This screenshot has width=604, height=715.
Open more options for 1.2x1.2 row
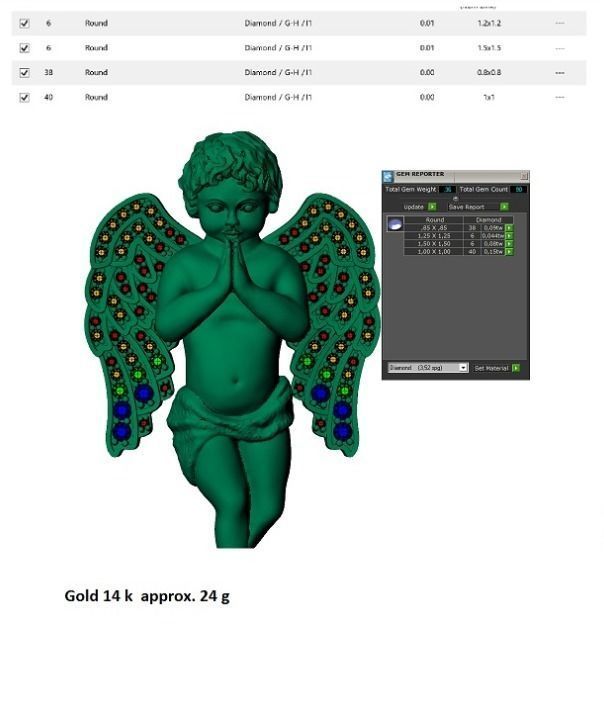click(x=560, y=23)
